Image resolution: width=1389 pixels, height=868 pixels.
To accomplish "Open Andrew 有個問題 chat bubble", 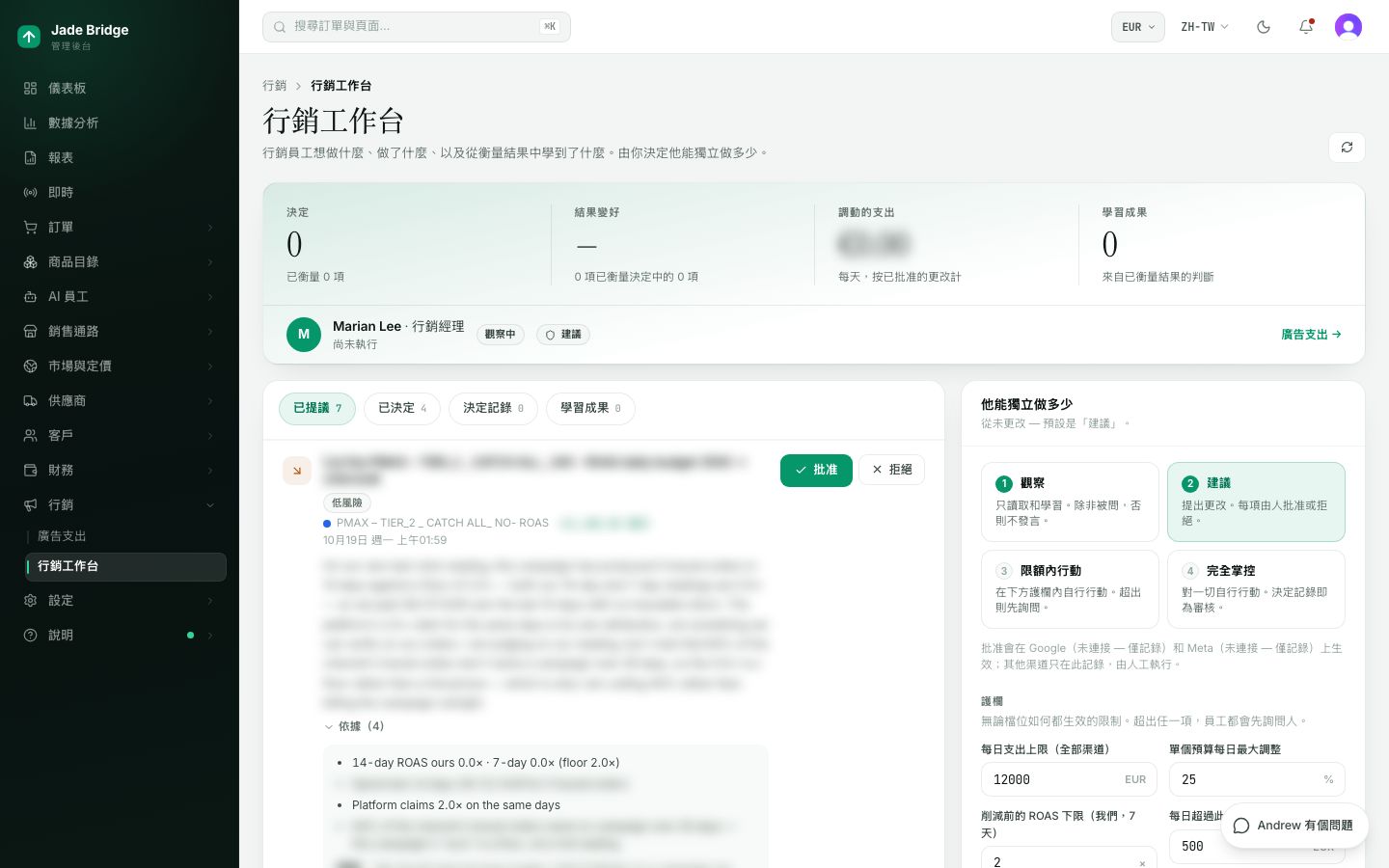I will pyautogui.click(x=1294, y=826).
